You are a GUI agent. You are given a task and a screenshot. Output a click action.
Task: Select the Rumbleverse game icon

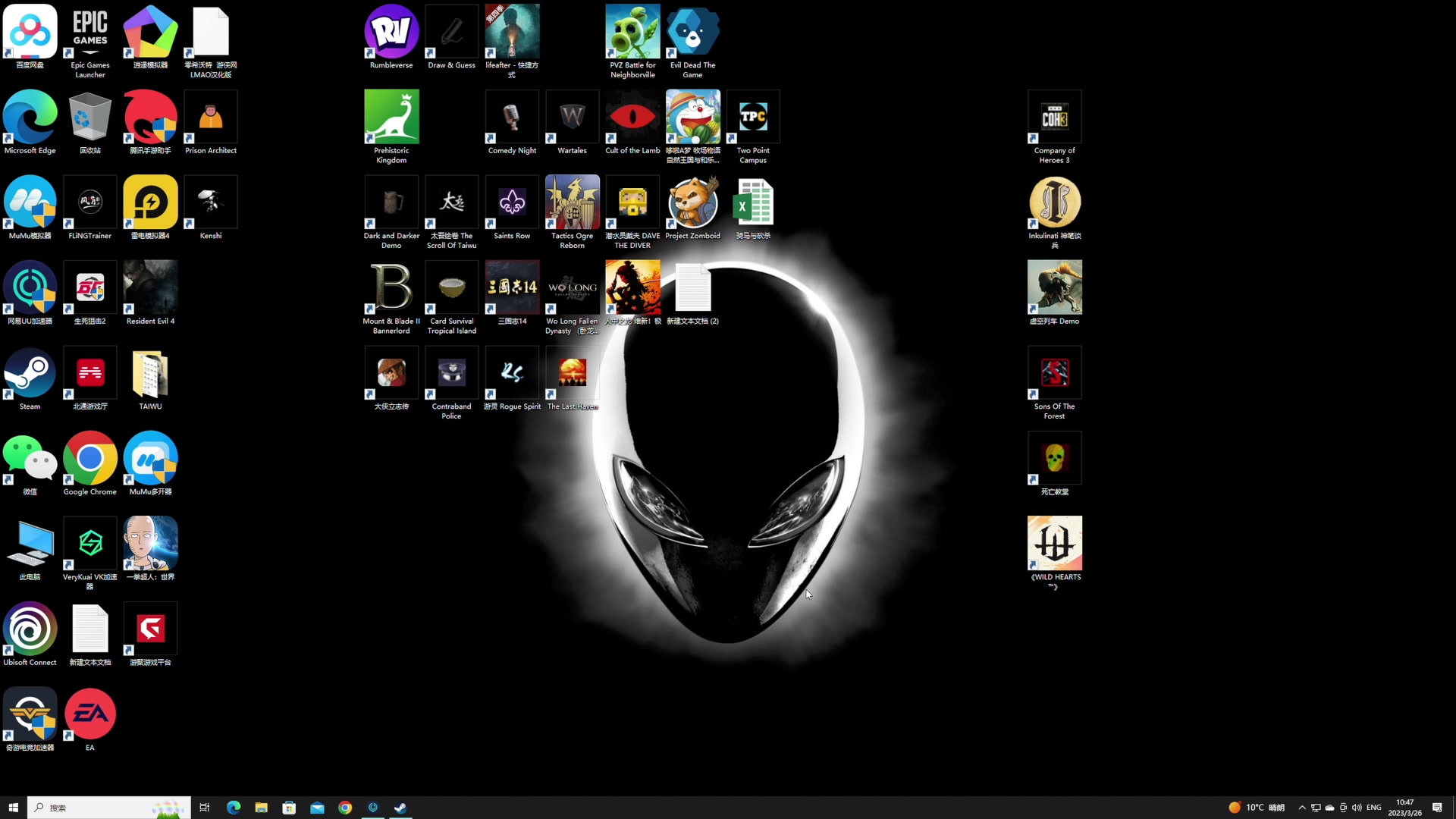(391, 37)
